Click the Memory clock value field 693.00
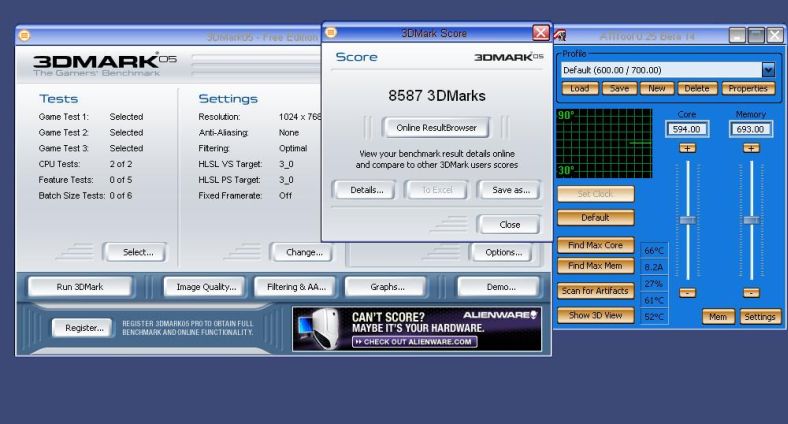788x424 pixels. pyautogui.click(x=750, y=129)
